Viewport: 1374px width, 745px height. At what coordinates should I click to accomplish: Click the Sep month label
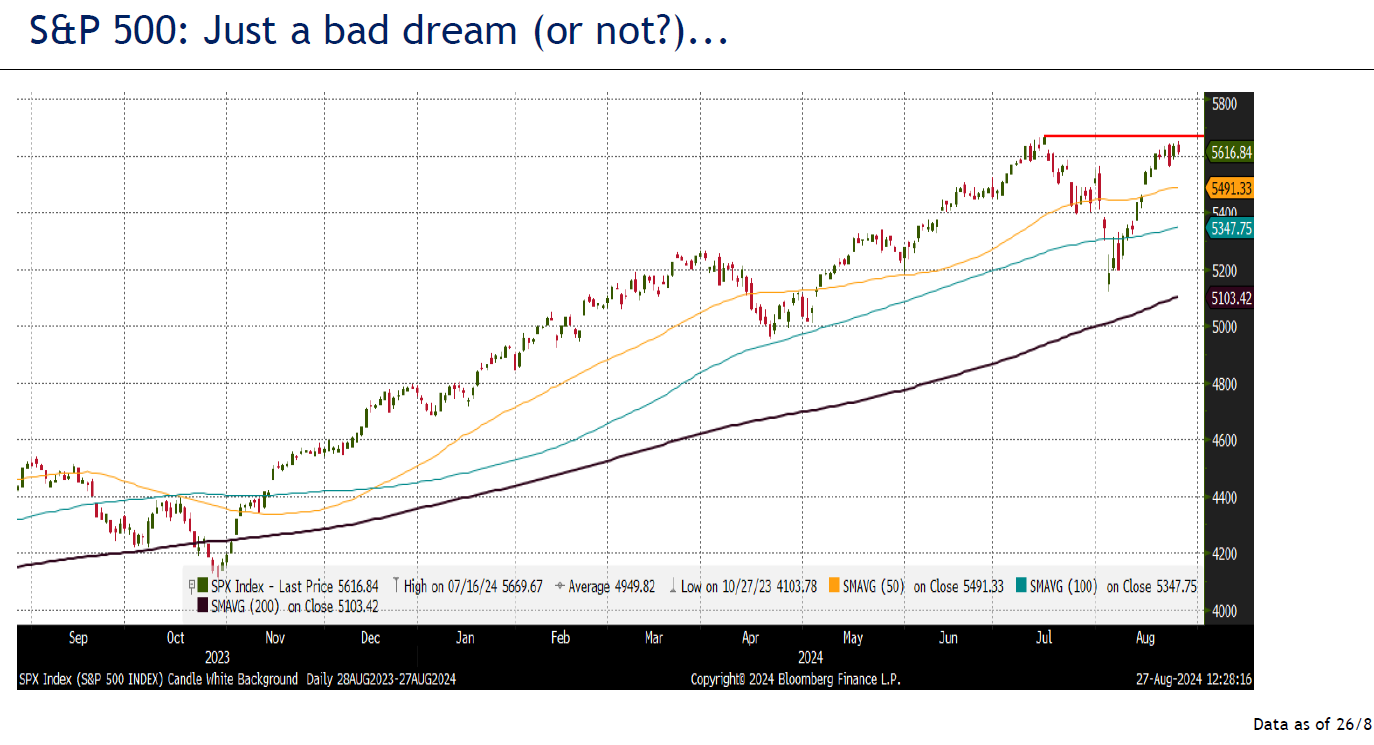[78, 637]
